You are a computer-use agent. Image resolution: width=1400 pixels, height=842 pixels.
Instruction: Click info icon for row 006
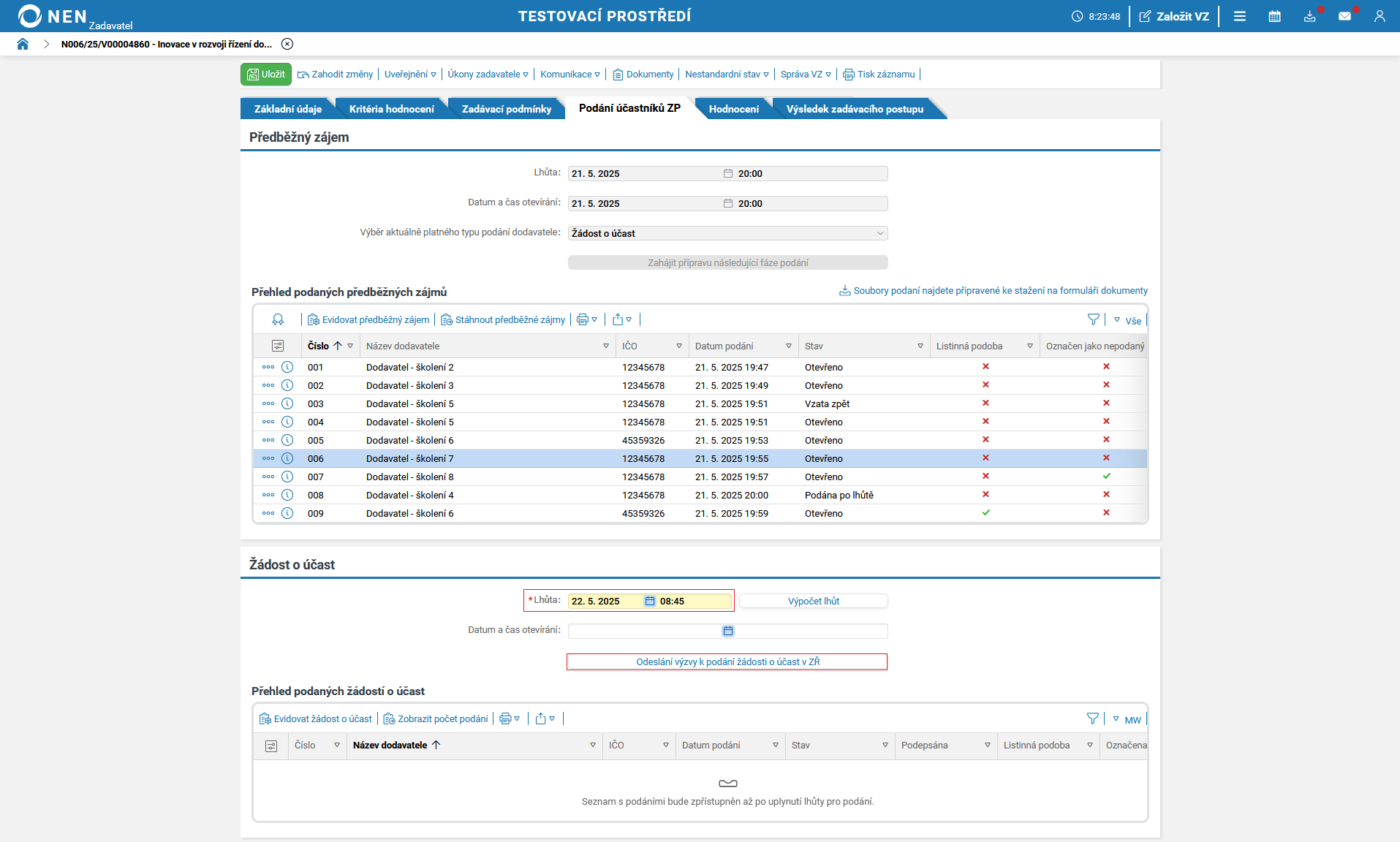click(x=287, y=458)
